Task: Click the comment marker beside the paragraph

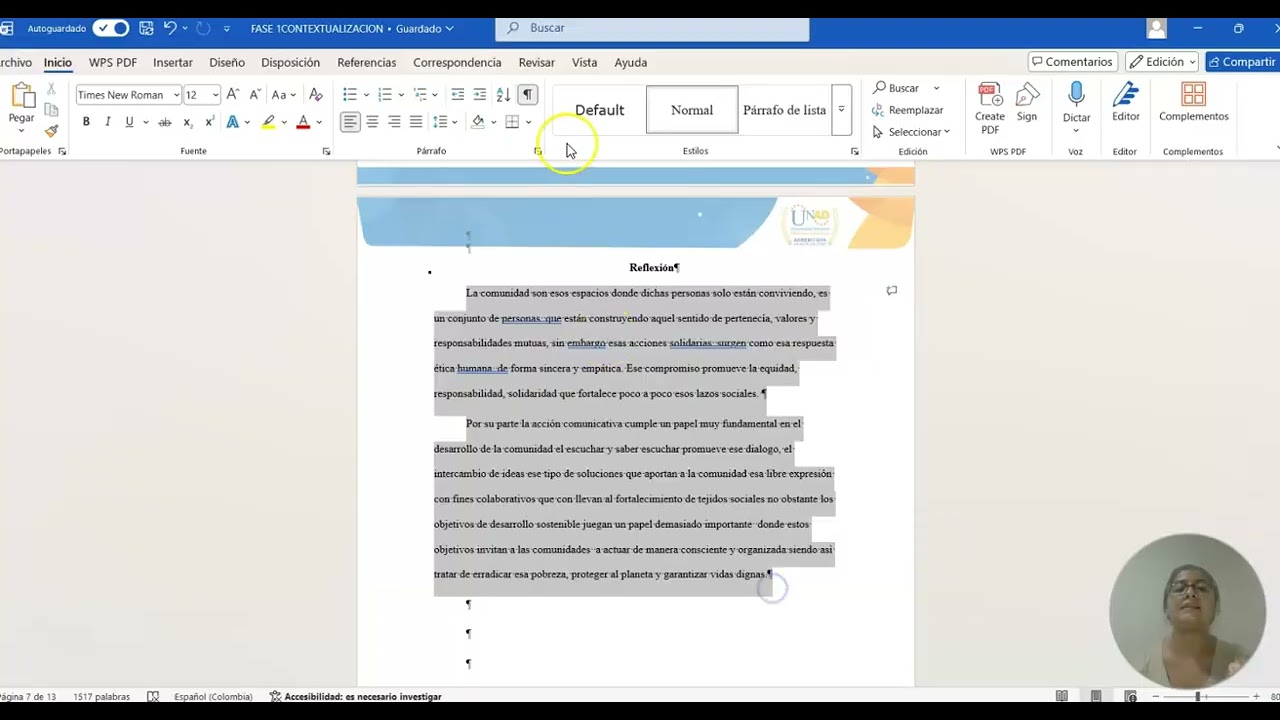Action: click(x=892, y=291)
